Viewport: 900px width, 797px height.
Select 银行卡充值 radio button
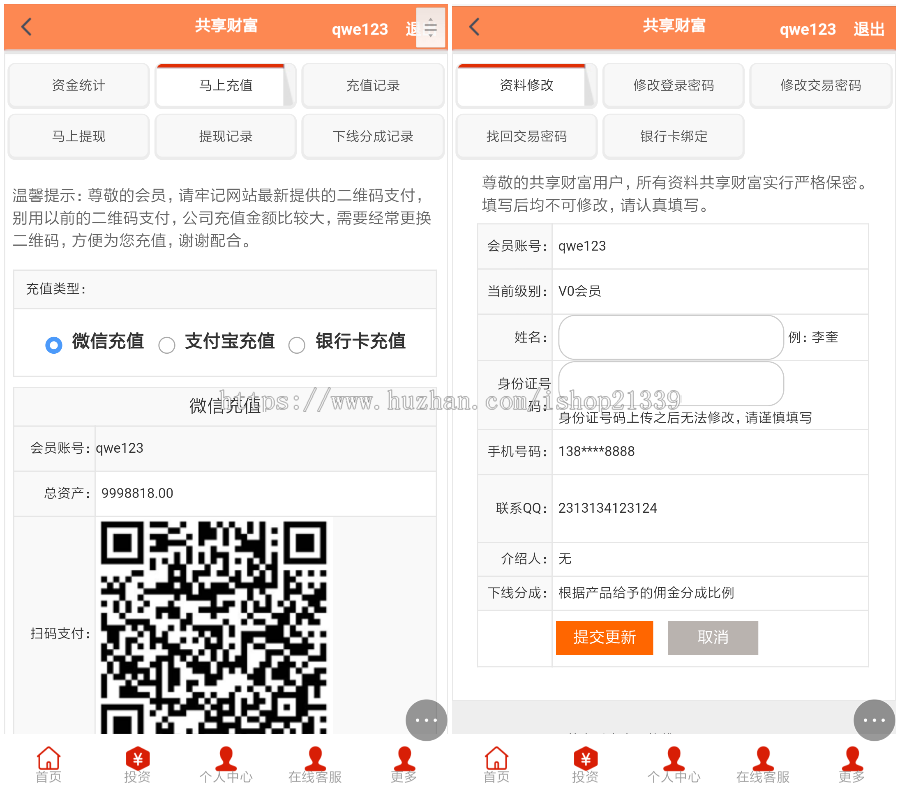(297, 345)
